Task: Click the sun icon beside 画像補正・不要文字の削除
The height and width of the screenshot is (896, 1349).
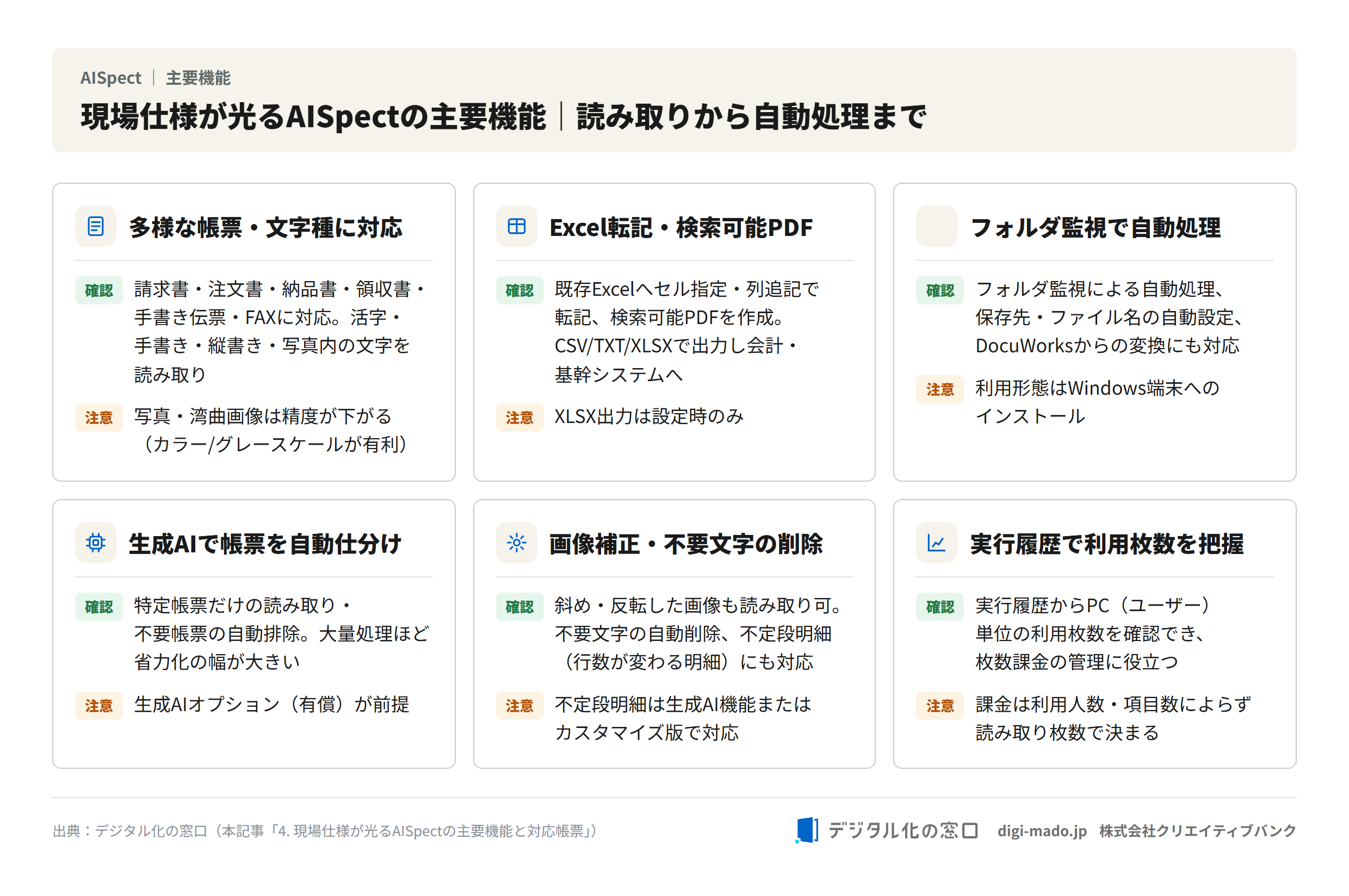Action: pyautogui.click(x=516, y=542)
